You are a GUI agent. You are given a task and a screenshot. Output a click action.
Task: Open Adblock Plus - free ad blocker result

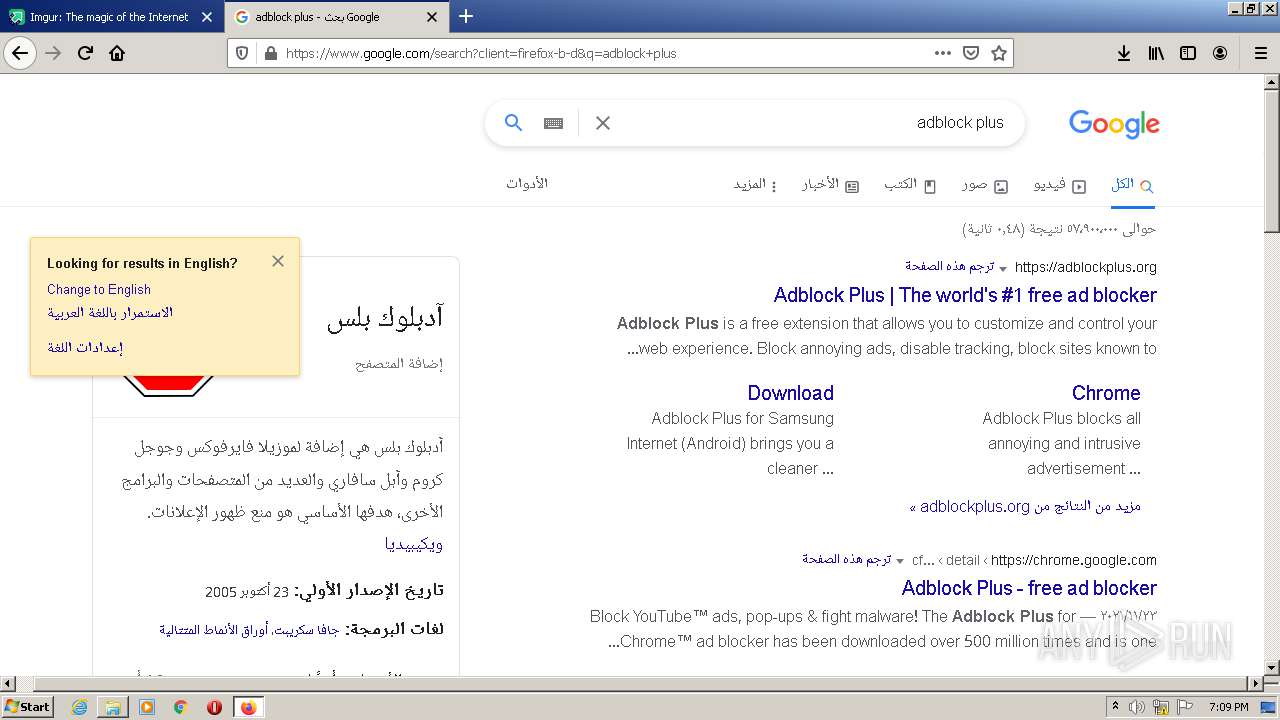1029,588
